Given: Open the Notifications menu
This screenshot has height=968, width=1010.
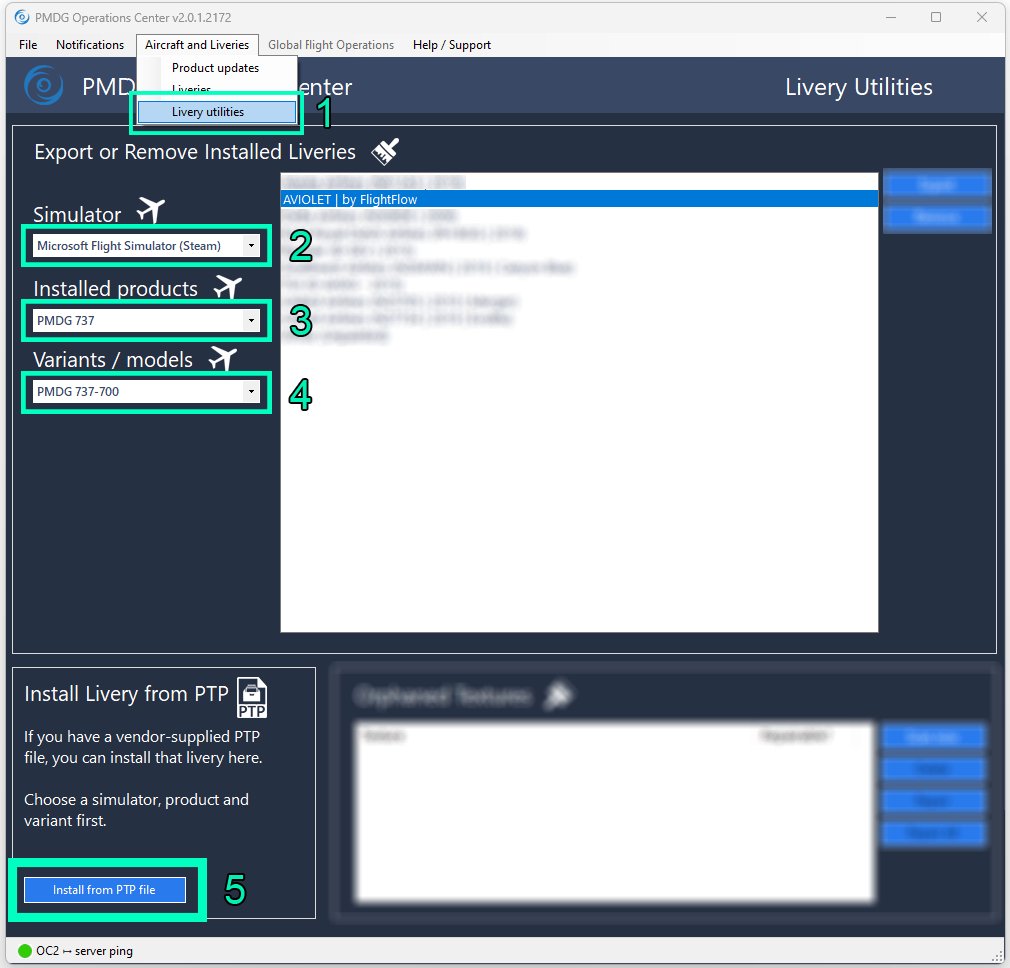Looking at the screenshot, I should click(x=90, y=45).
